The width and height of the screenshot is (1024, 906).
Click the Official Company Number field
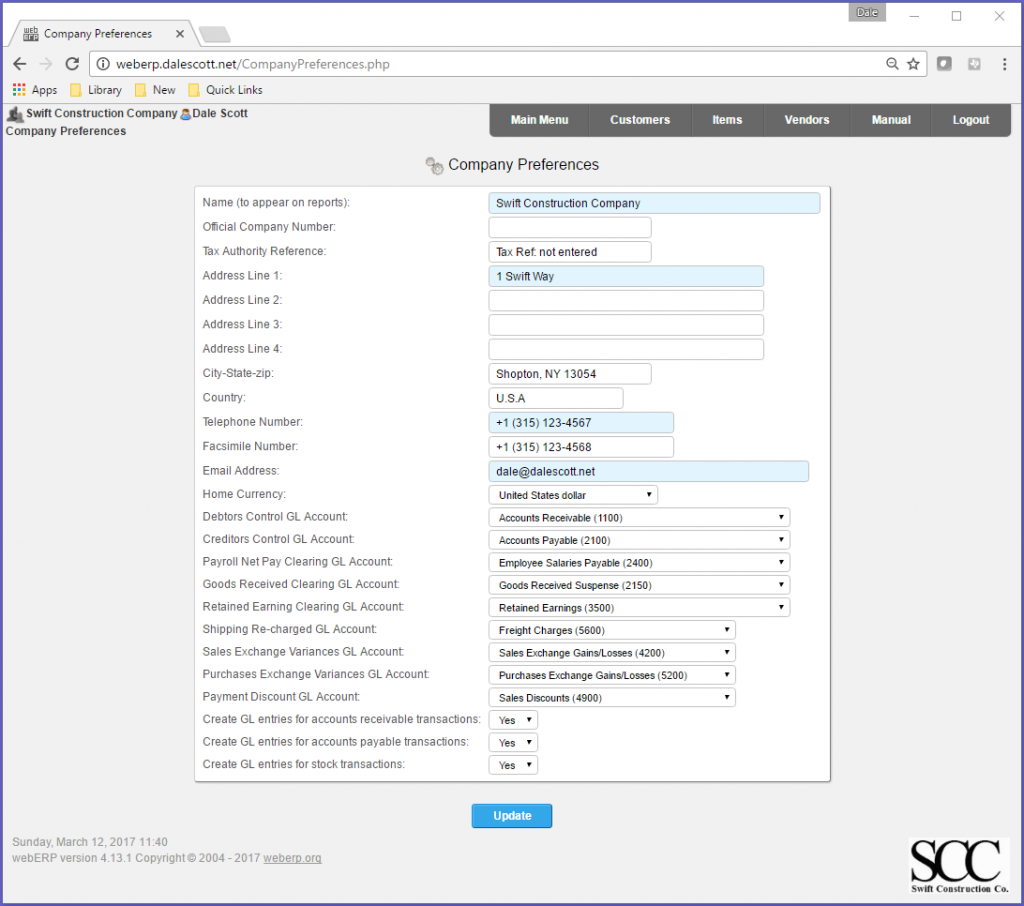(570, 227)
